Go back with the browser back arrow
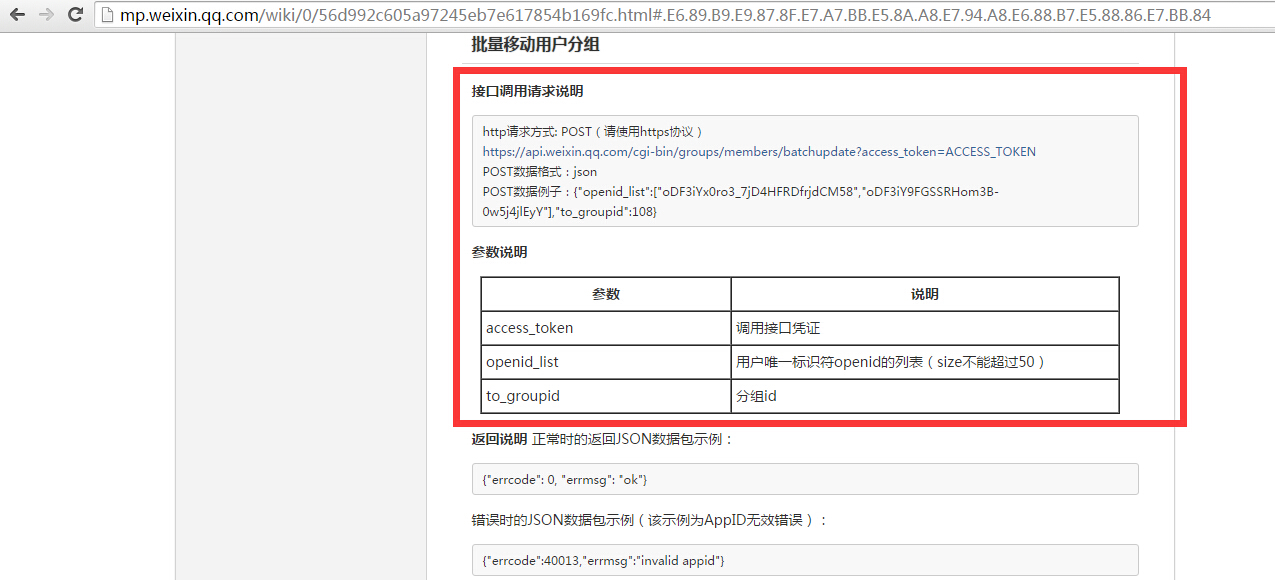 [x=17, y=15]
